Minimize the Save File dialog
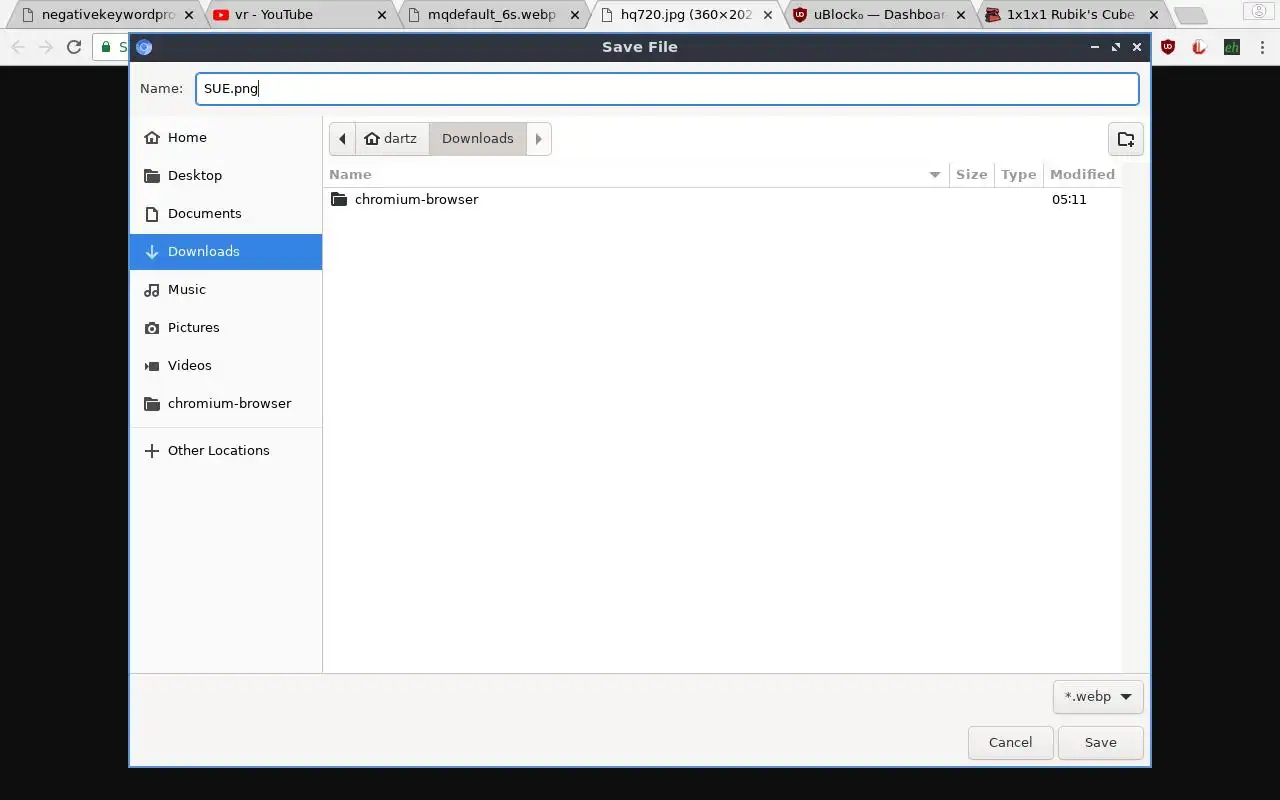The height and width of the screenshot is (800, 1280). tap(1095, 47)
